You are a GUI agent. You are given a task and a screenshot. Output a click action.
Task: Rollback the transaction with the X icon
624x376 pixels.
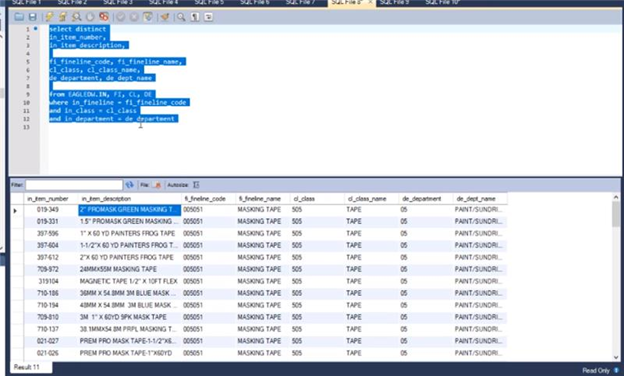134,17
